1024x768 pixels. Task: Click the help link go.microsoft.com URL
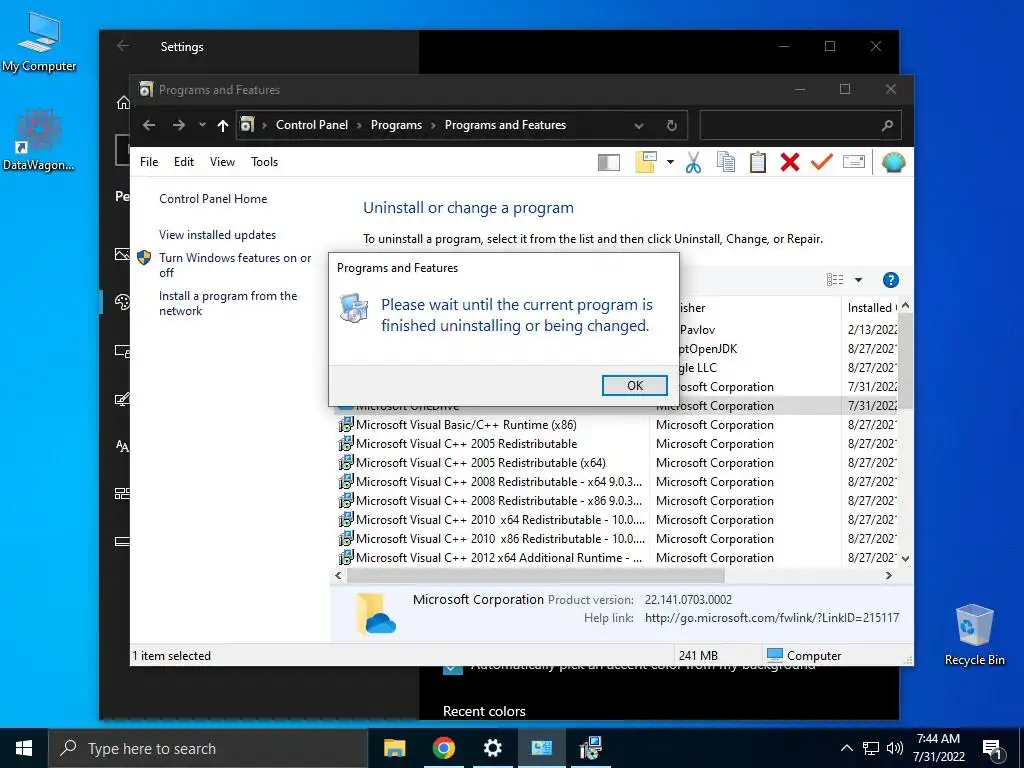pos(772,618)
